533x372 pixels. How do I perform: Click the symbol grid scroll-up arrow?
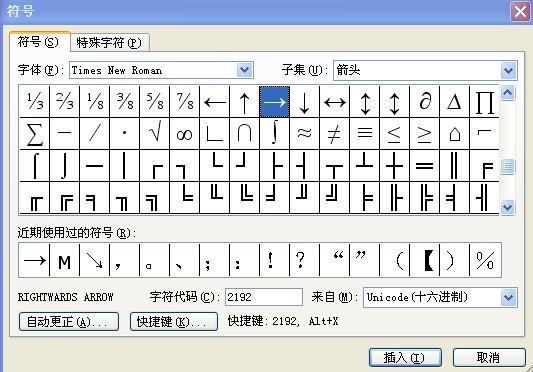(508, 93)
